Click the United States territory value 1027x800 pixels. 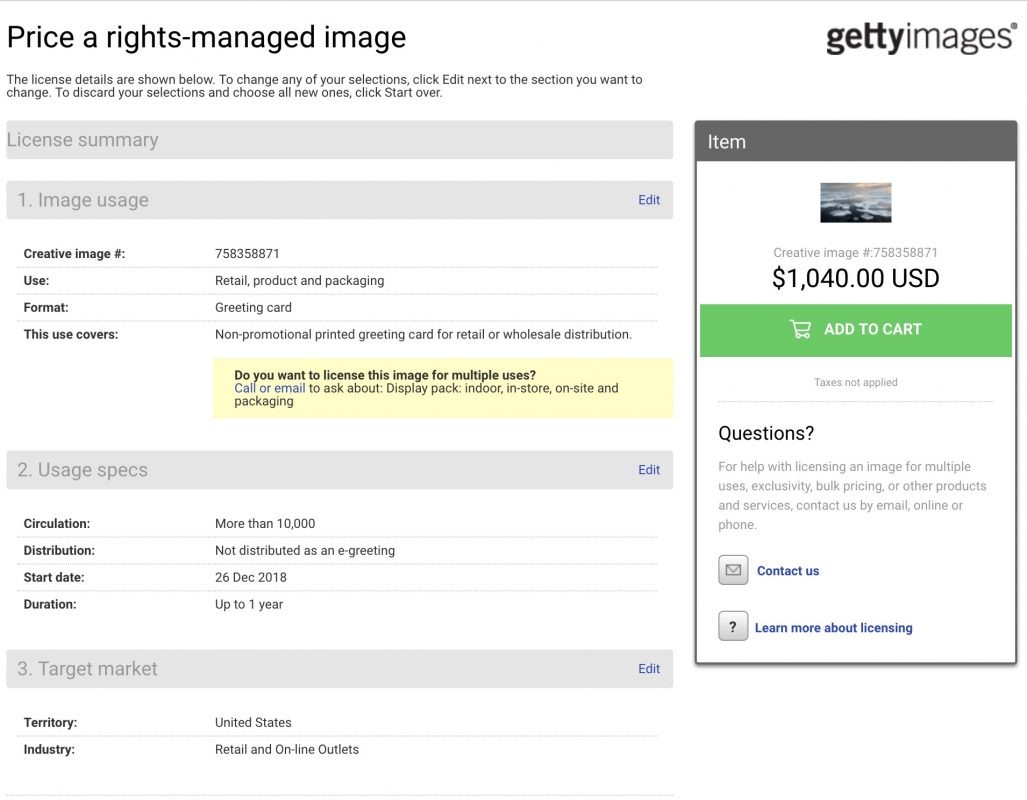tap(253, 722)
